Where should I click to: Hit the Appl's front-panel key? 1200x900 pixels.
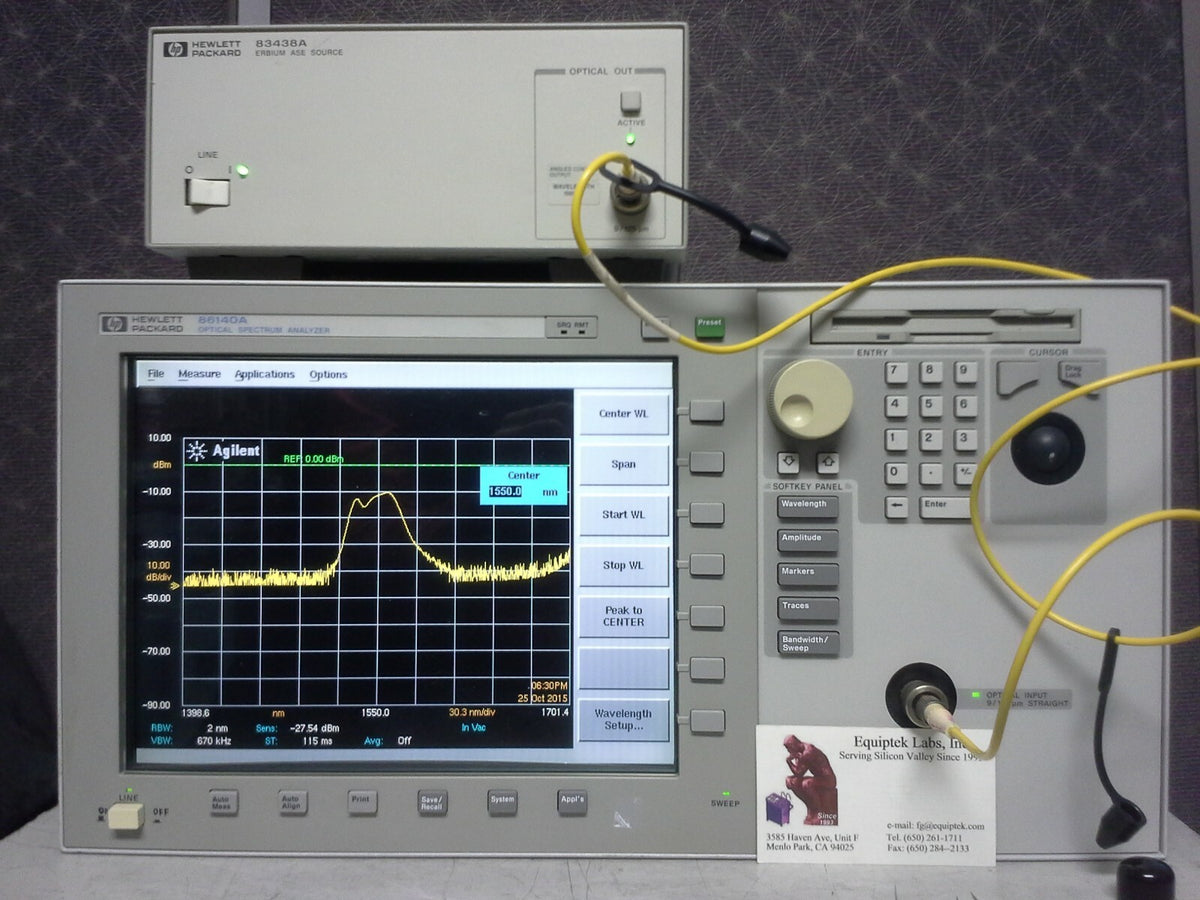tap(572, 801)
